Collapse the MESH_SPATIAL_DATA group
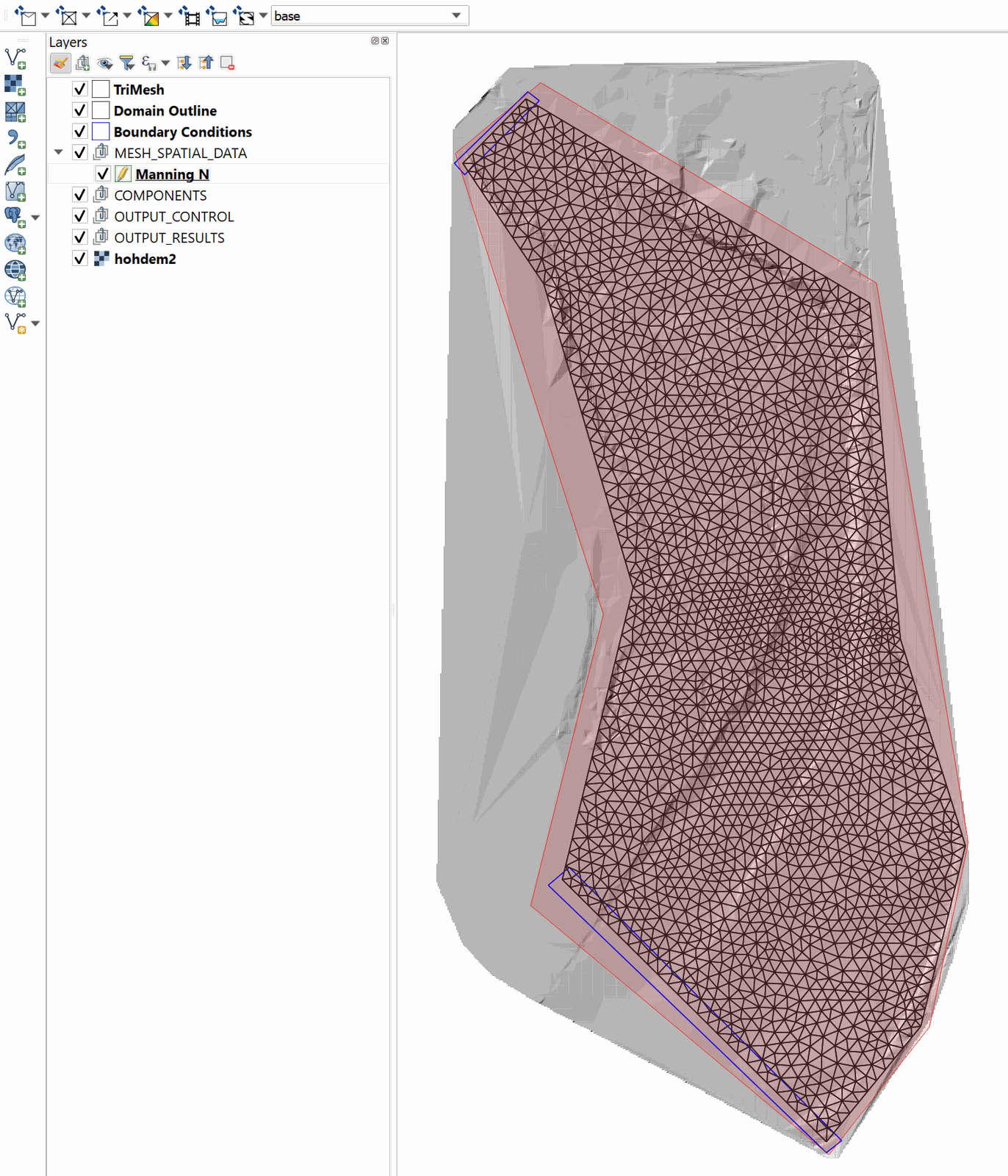This screenshot has width=1008, height=1176. pos(59,153)
